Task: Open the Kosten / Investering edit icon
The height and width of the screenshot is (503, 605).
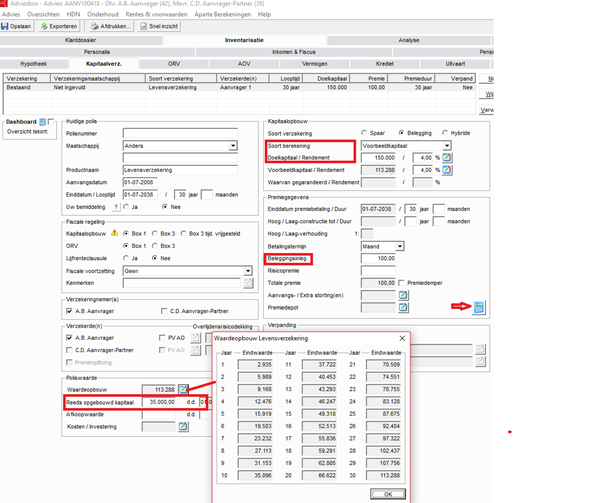Action: click(184, 427)
